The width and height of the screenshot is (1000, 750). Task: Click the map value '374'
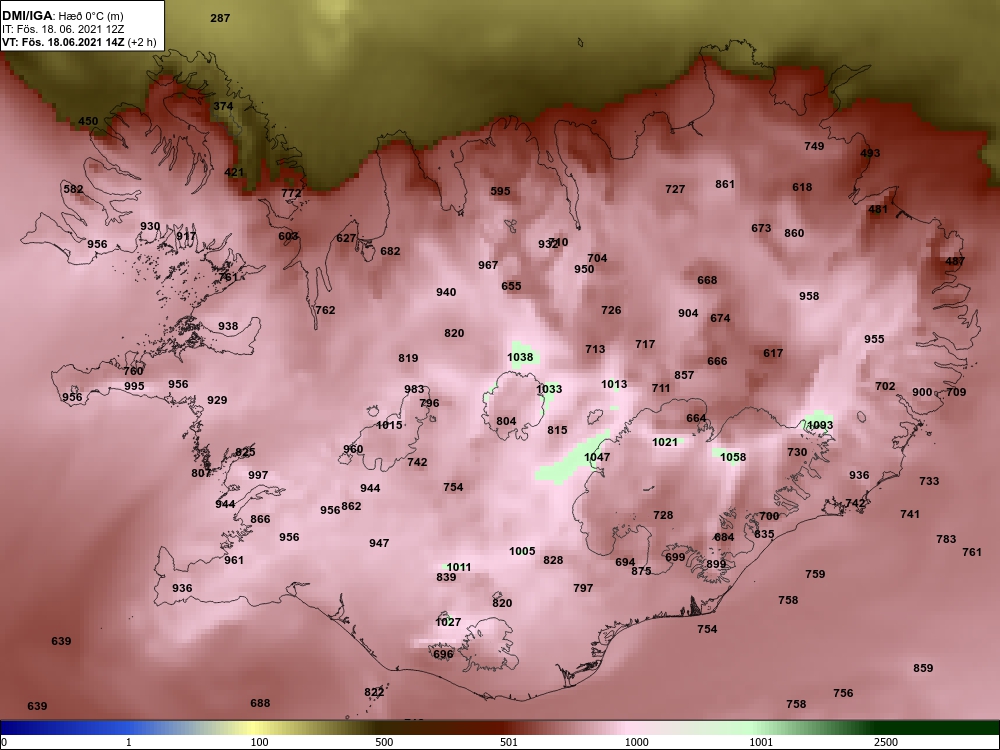[223, 106]
